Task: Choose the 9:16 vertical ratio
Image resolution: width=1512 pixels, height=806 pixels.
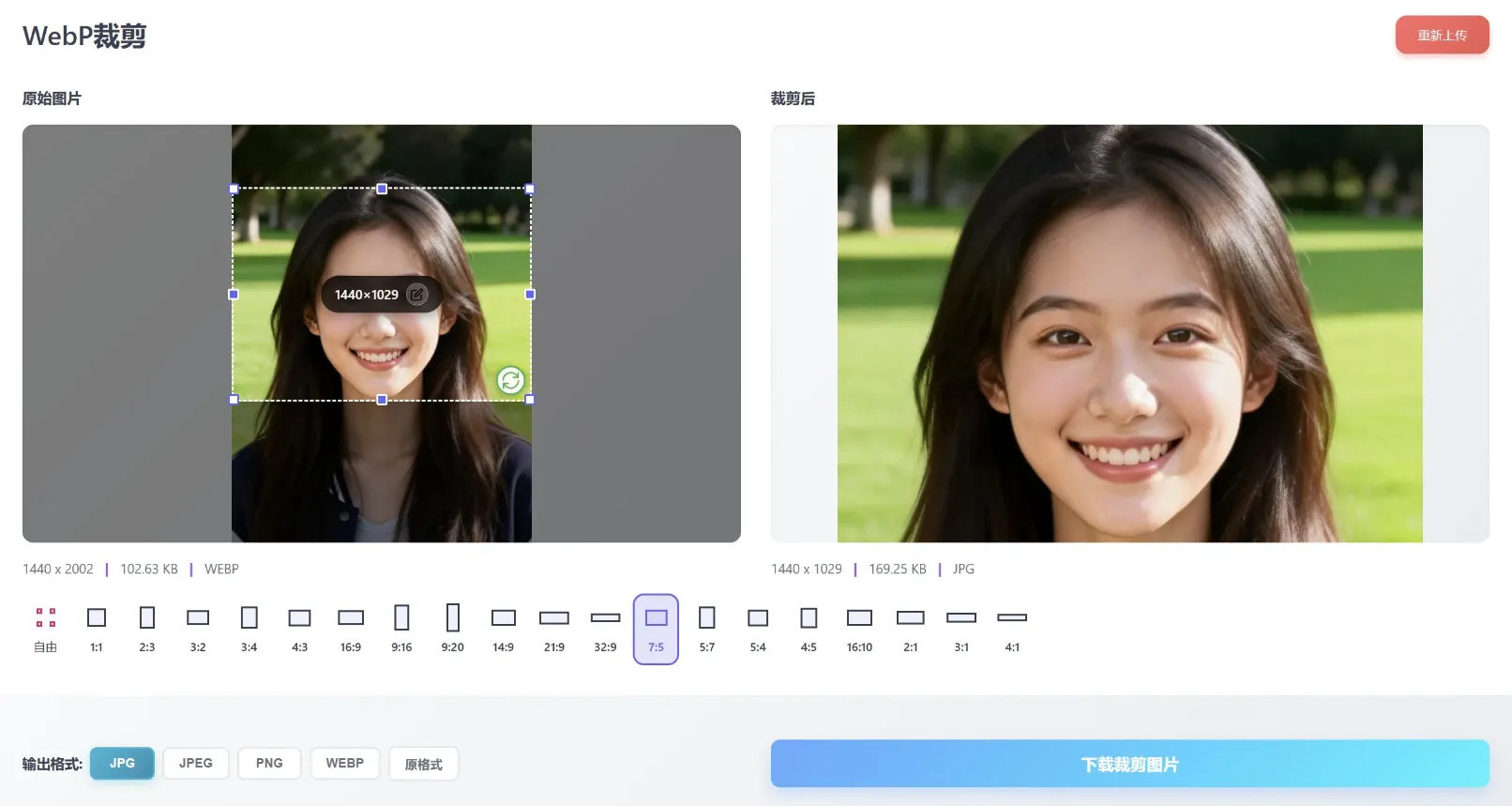Action: coord(401,629)
